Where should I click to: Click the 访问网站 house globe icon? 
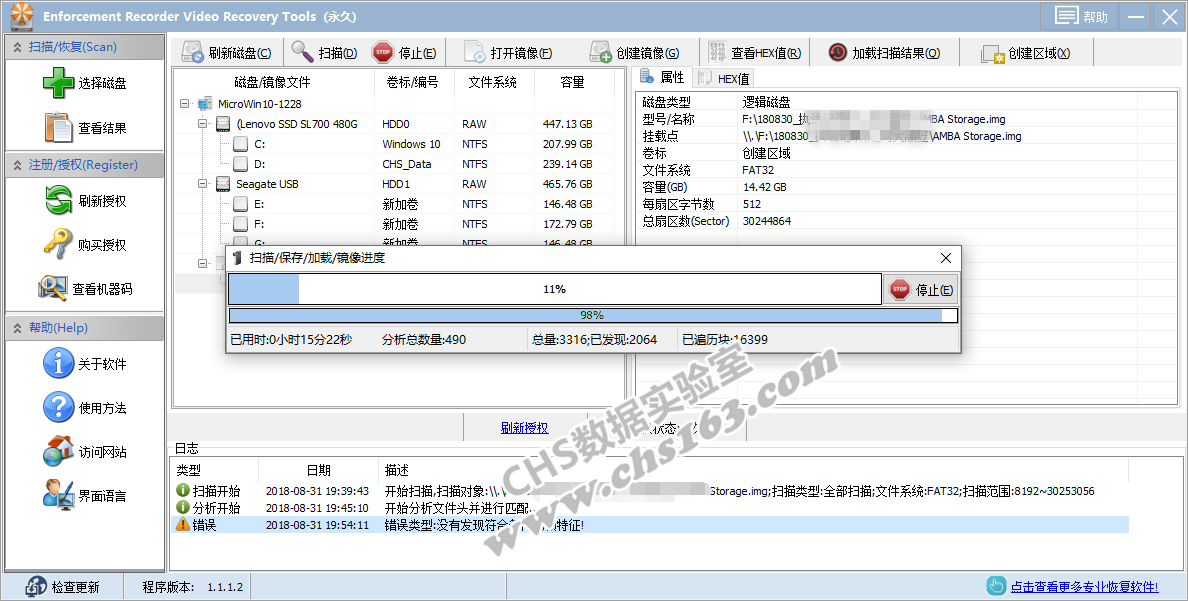coord(58,451)
